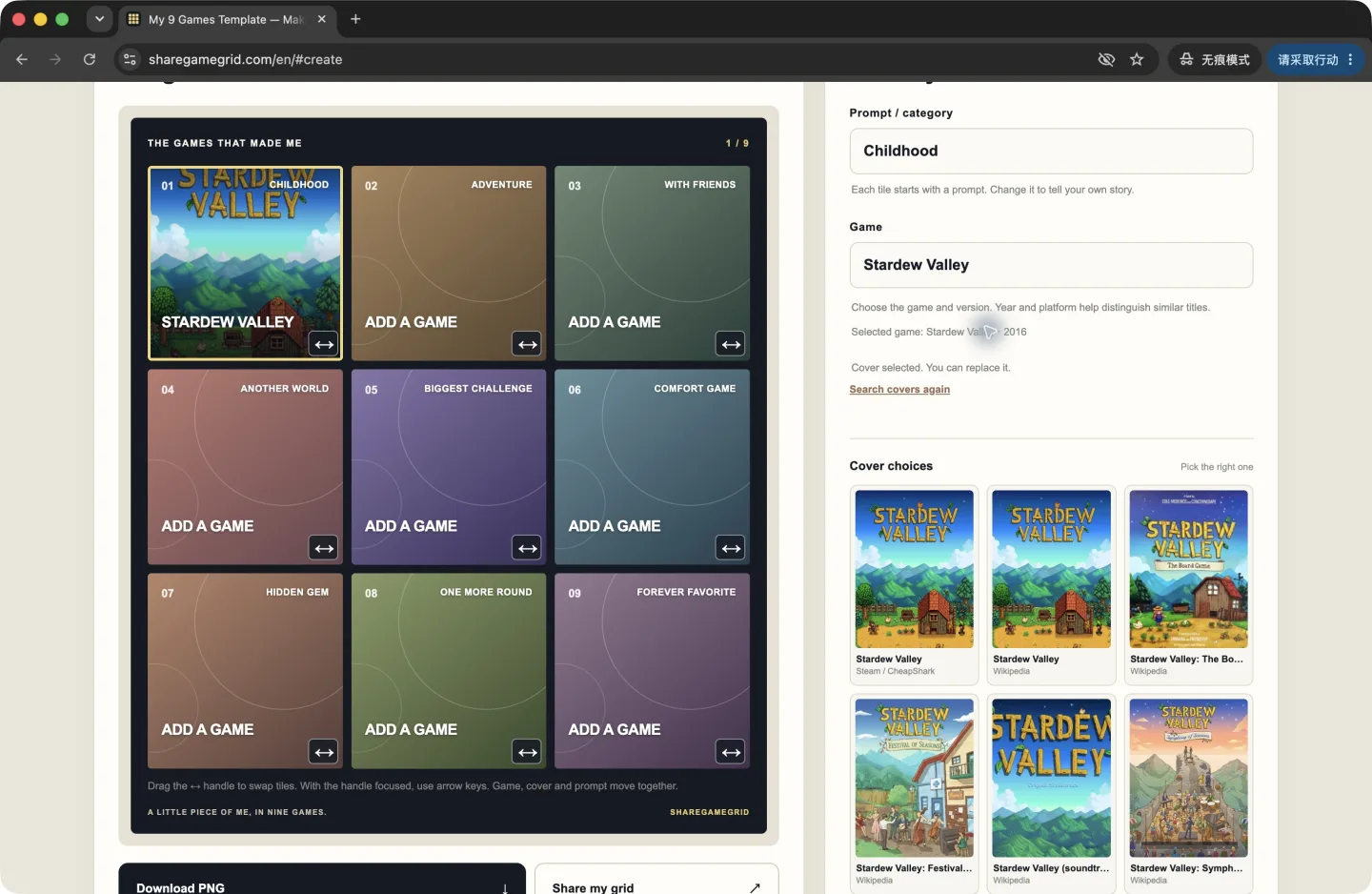Image resolution: width=1372 pixels, height=894 pixels.
Task: Choose the Stardew Valley: Symphony cover
Action: click(1188, 794)
